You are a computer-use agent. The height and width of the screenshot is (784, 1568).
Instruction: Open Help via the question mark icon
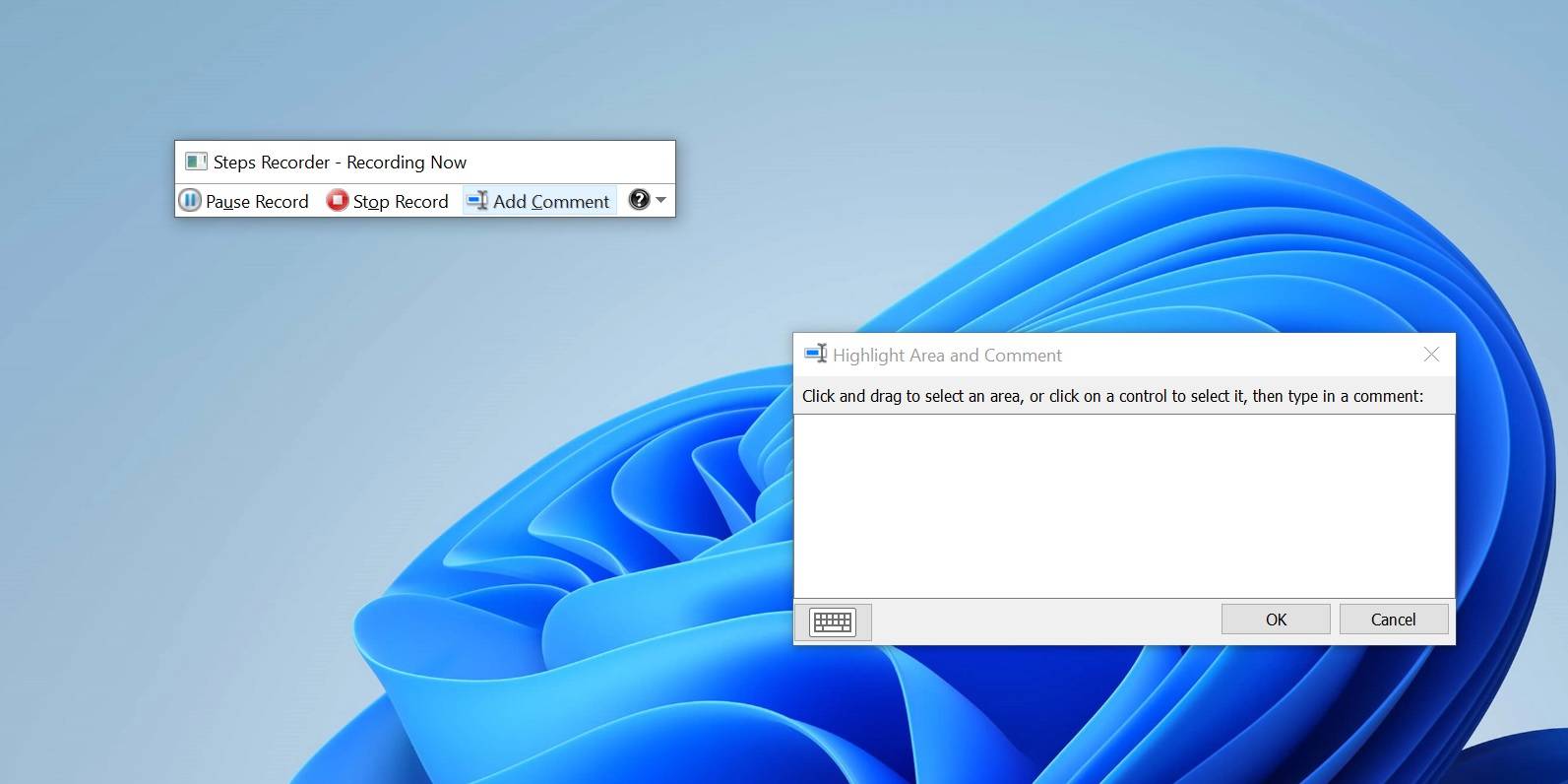point(639,200)
